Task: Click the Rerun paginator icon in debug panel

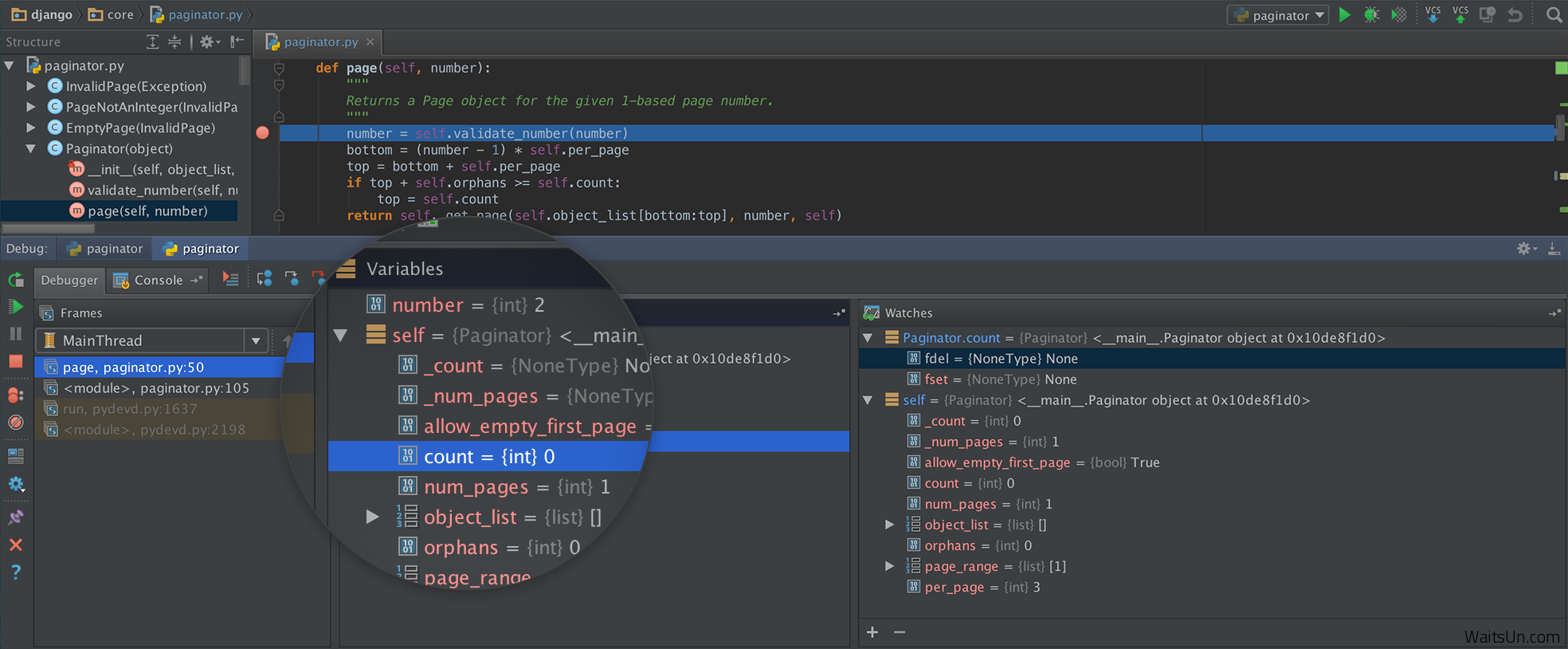Action: tap(15, 280)
